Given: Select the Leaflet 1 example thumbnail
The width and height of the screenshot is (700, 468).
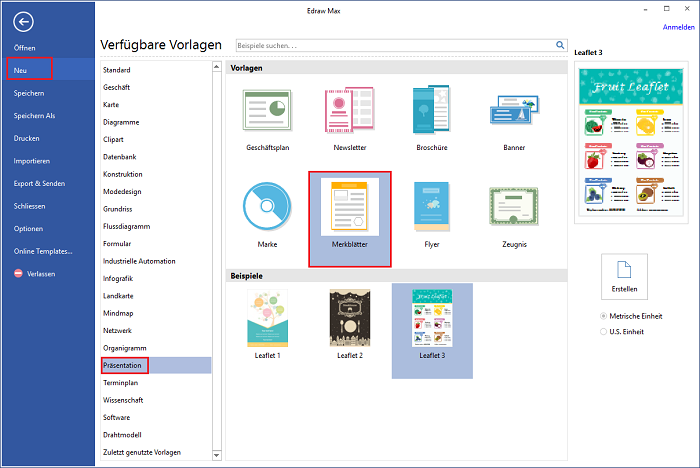Looking at the screenshot, I should 267,318.
